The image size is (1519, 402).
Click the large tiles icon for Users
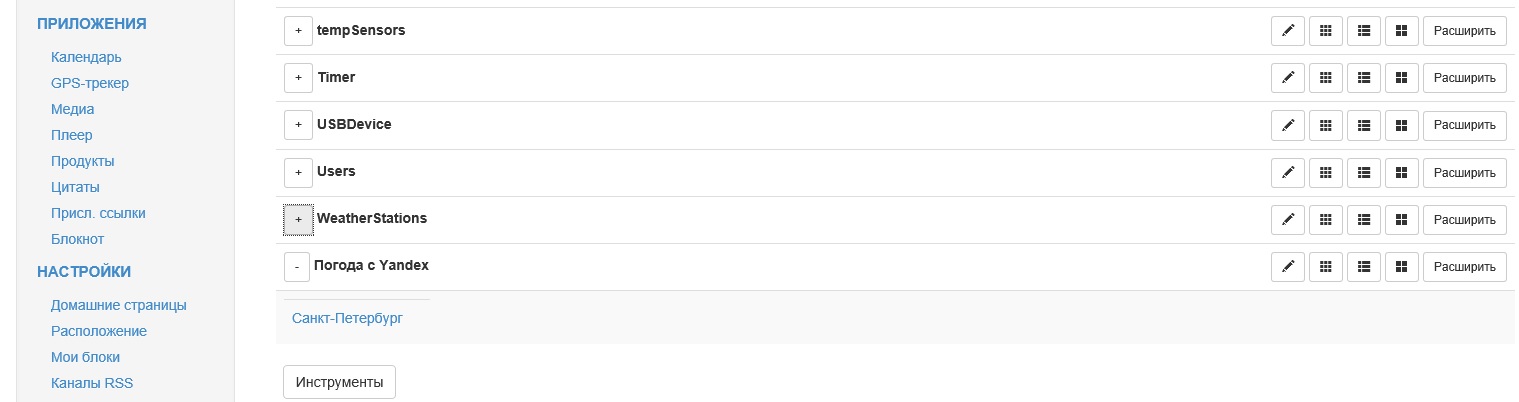tap(1401, 172)
